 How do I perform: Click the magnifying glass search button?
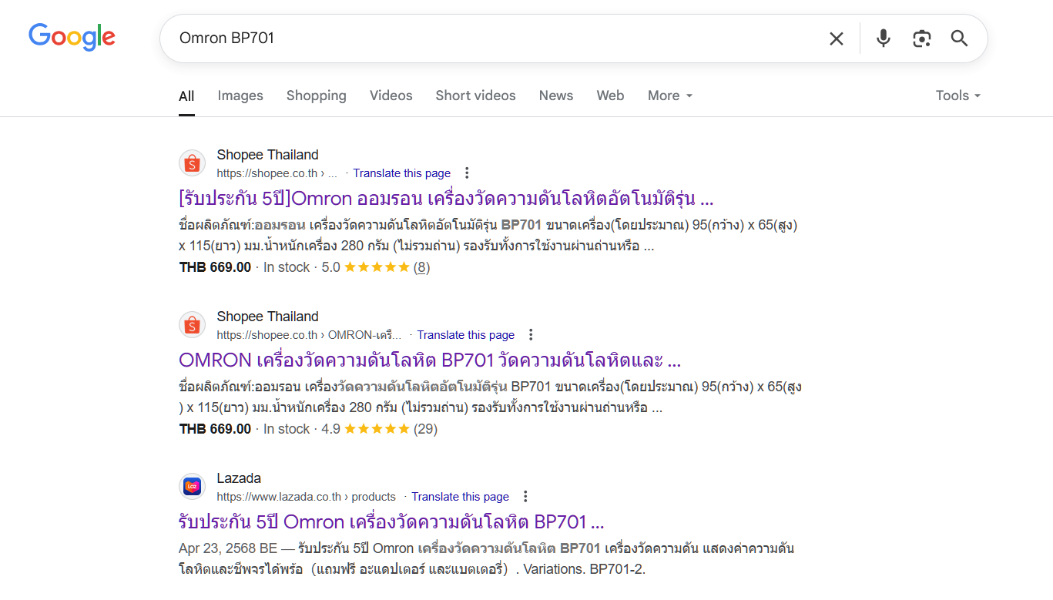(959, 38)
